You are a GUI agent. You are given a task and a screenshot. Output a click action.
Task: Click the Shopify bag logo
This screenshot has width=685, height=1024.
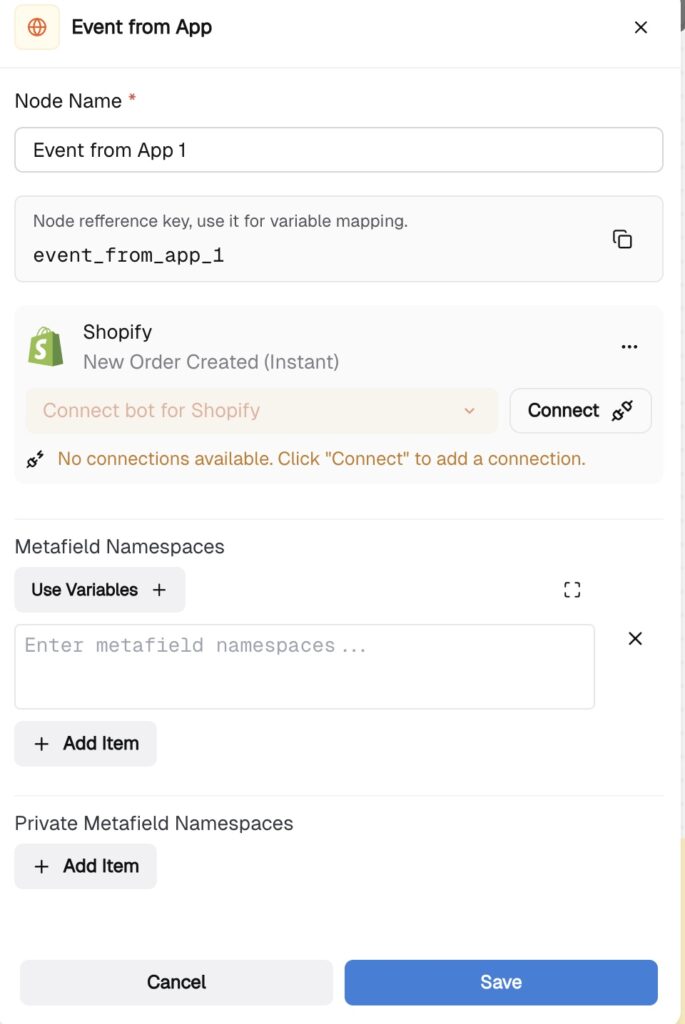(x=46, y=346)
